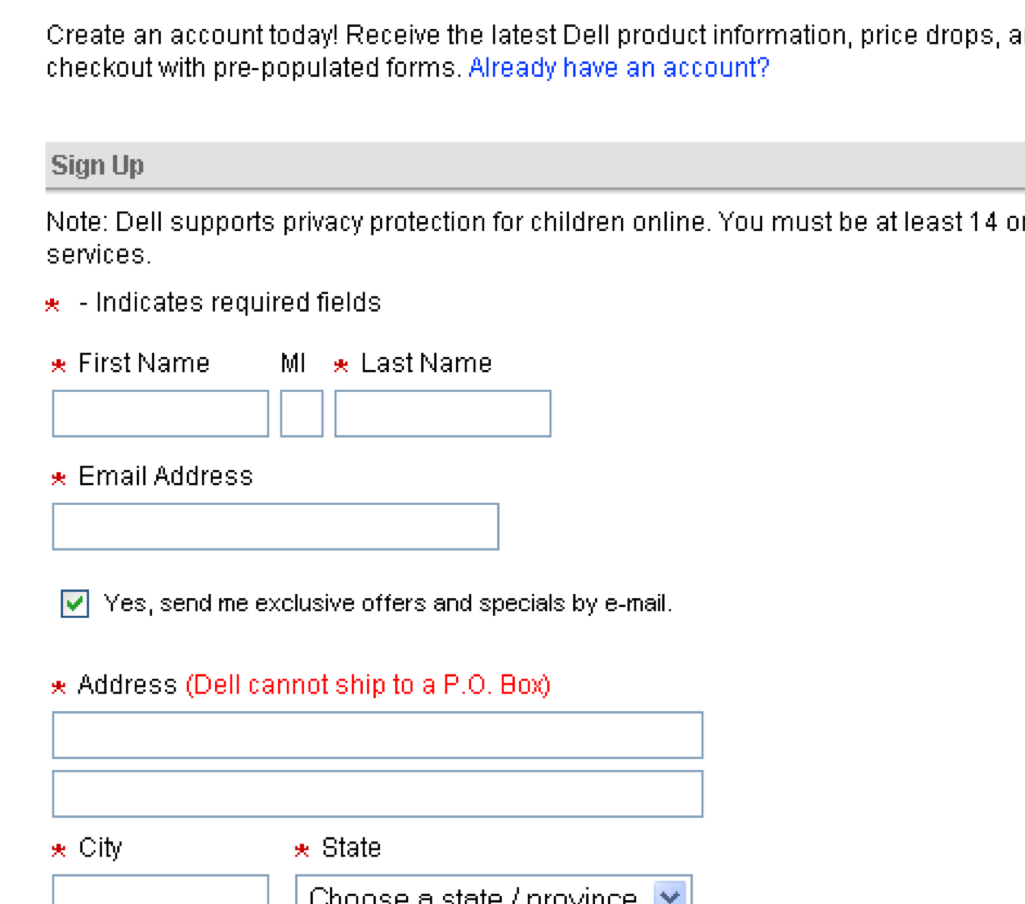Focus the MI middle initial box
The height and width of the screenshot is (904, 1025).
coord(301,414)
